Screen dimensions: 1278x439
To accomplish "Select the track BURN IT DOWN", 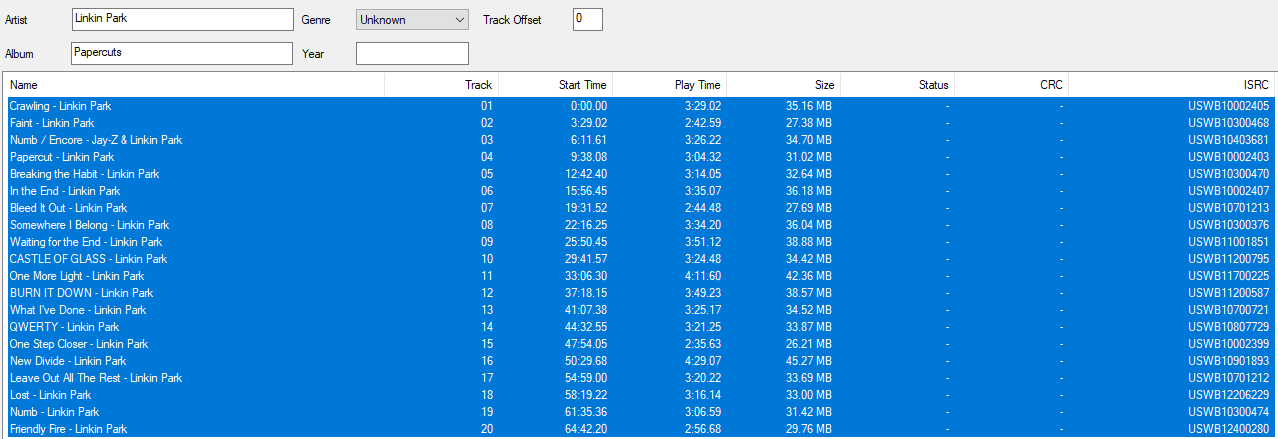I will 639,293.
